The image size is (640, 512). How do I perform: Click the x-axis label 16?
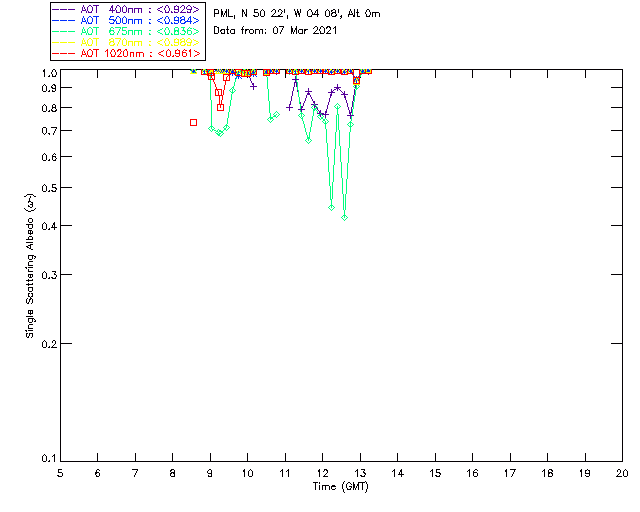pyautogui.click(x=472, y=474)
